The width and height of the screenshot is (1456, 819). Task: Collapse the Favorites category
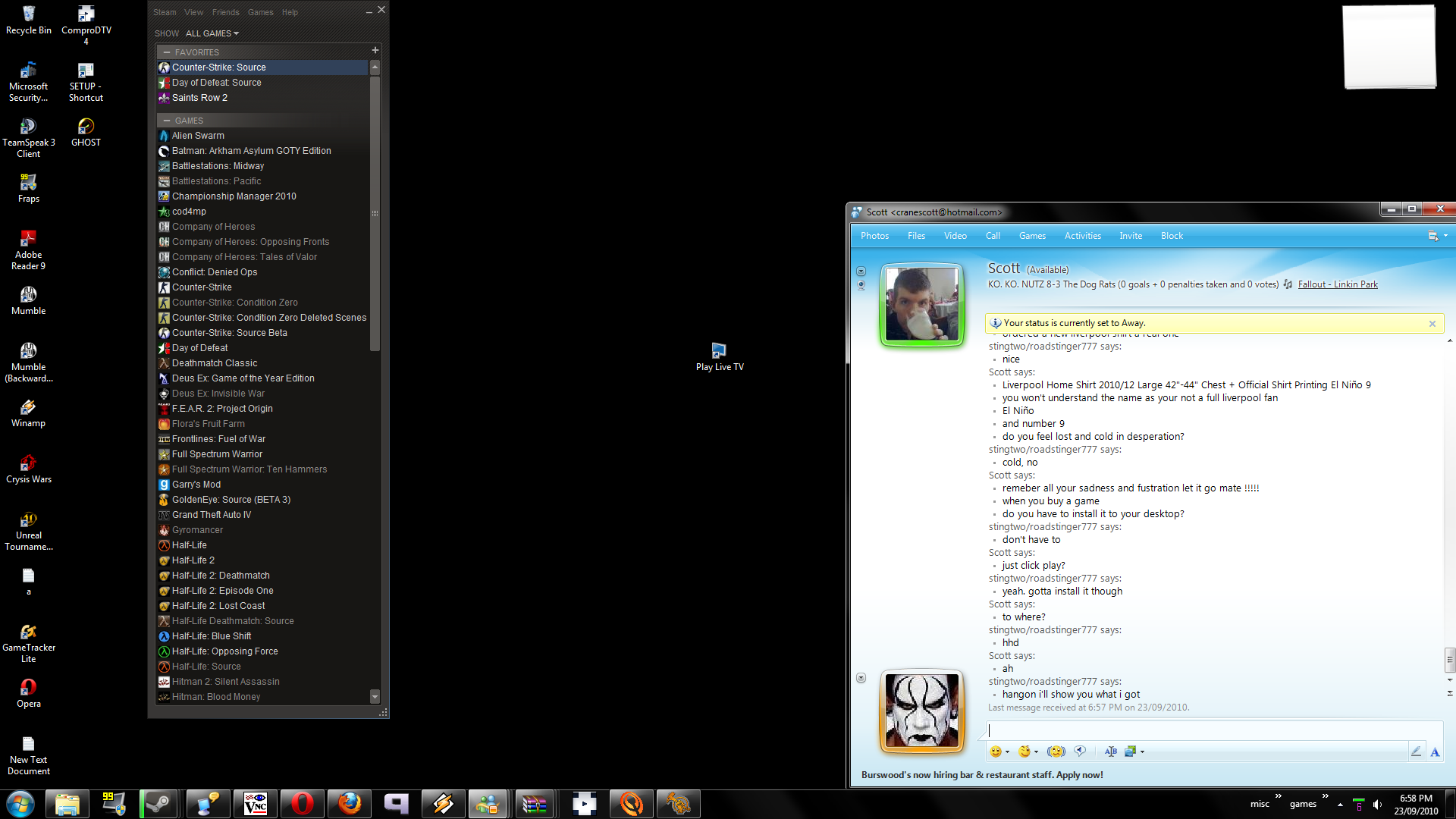point(167,52)
